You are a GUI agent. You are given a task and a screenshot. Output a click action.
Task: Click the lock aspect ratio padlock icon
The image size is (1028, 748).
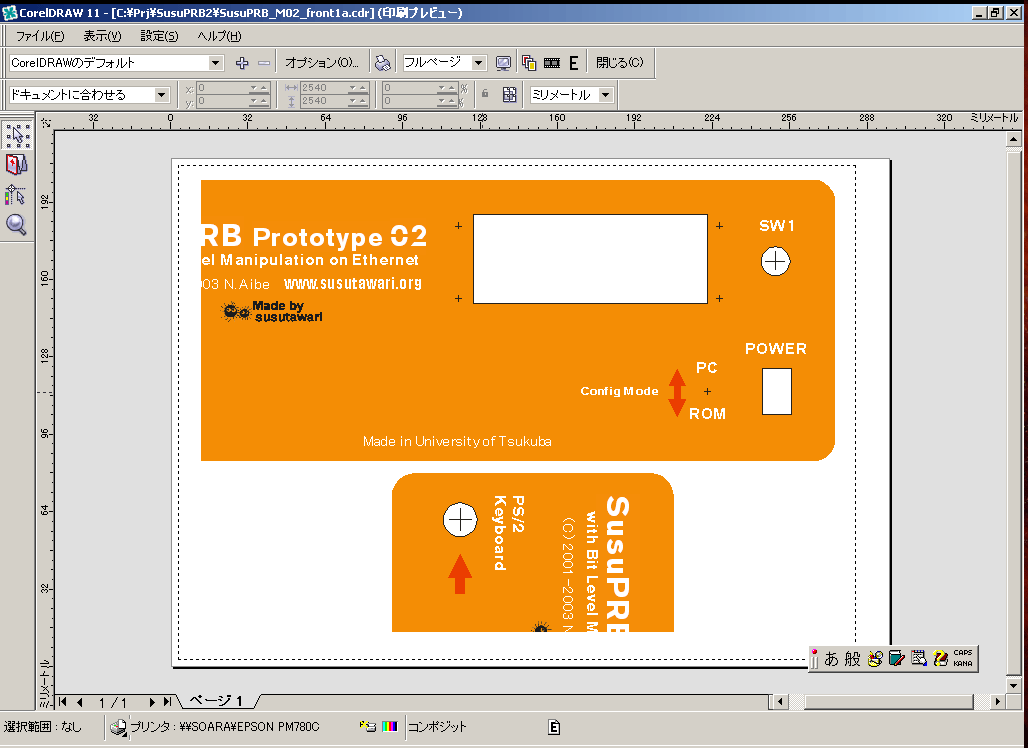(485, 94)
